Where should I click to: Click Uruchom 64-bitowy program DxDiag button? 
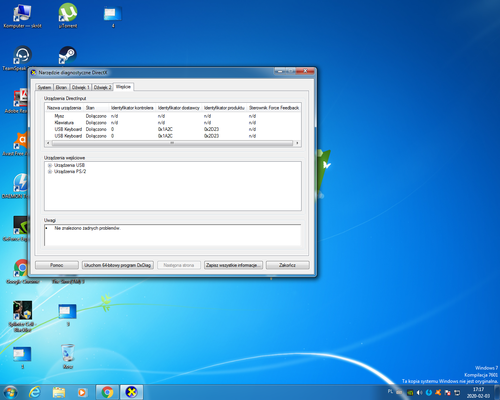tap(118, 265)
